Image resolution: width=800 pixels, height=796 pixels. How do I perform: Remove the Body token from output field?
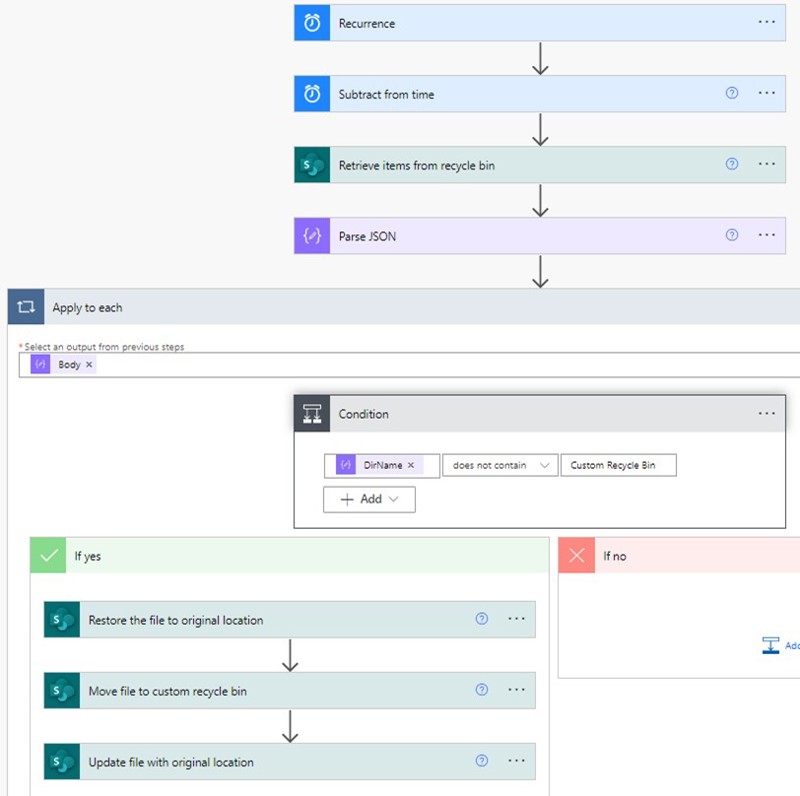89,365
